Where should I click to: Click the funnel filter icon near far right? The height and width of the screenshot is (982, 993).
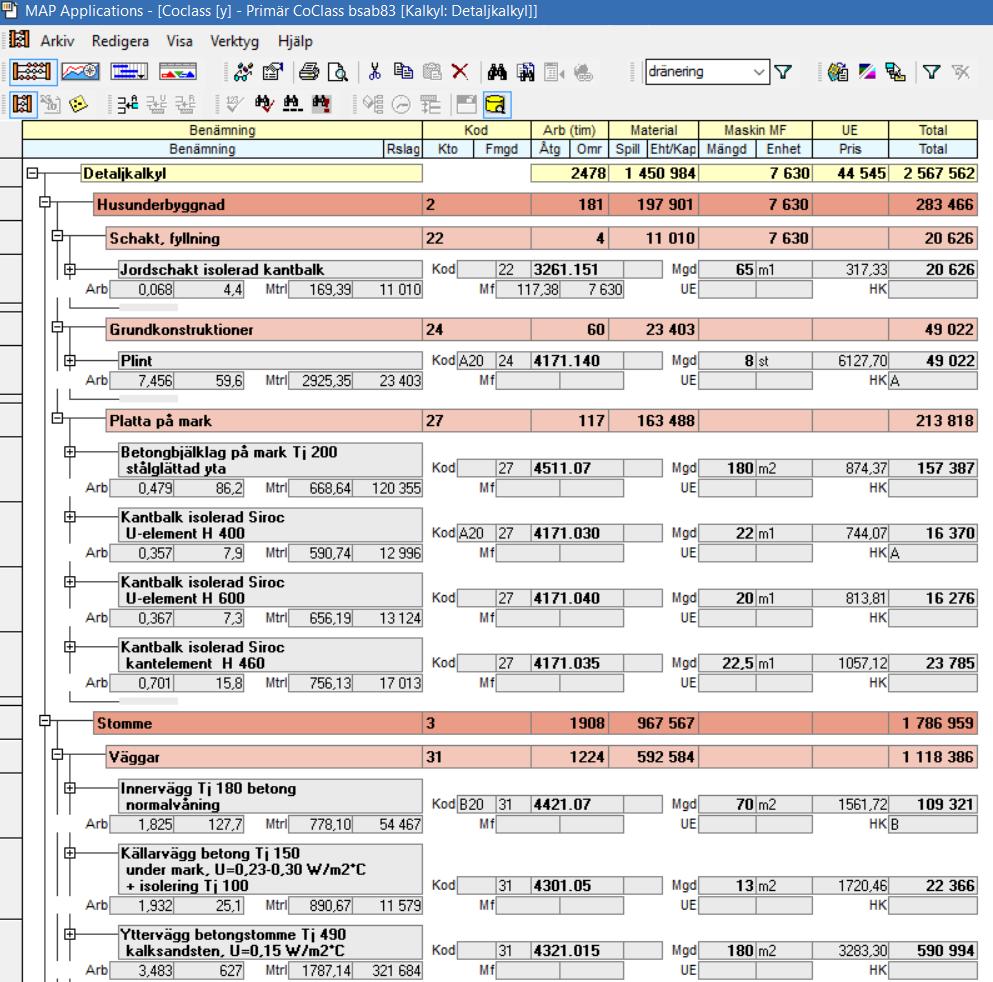pyautogui.click(x=932, y=72)
